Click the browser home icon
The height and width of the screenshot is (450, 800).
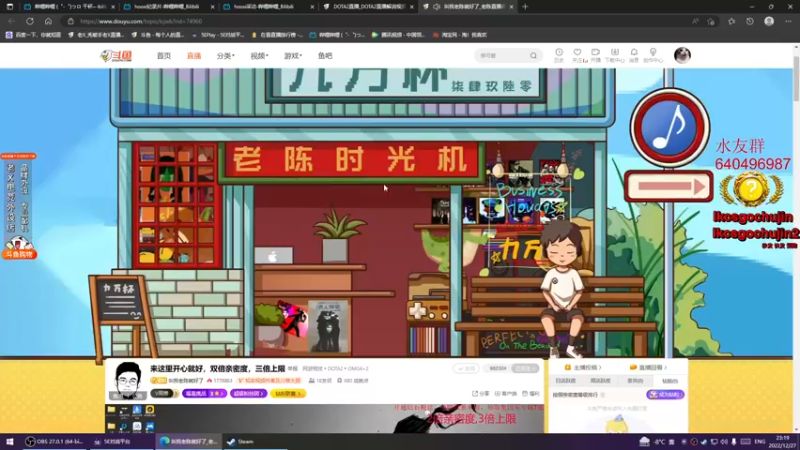(x=48, y=21)
